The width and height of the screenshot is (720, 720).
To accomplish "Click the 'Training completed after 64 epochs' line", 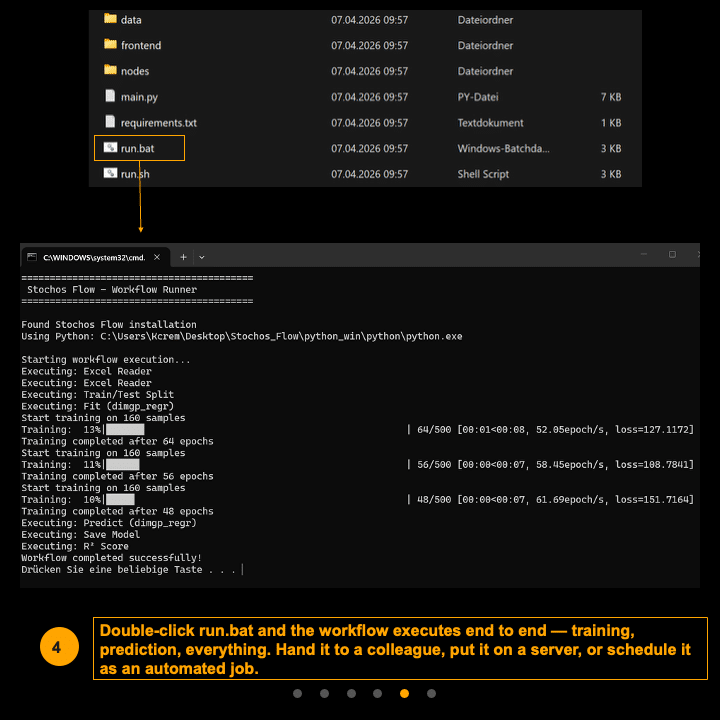I will point(117,441).
